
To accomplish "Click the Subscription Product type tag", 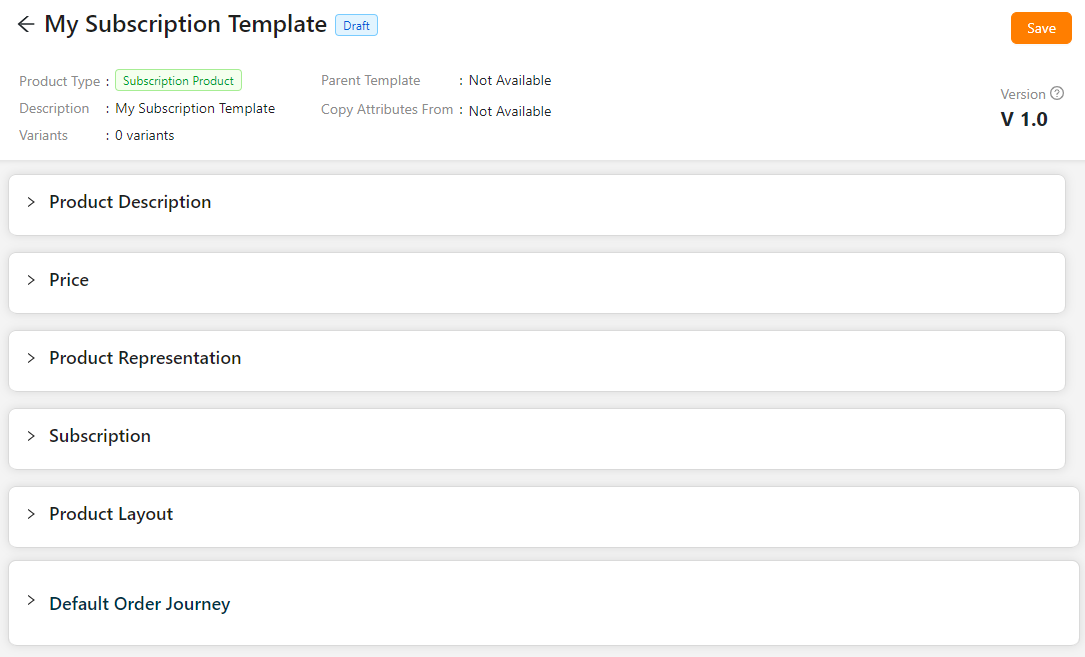I will coord(178,81).
